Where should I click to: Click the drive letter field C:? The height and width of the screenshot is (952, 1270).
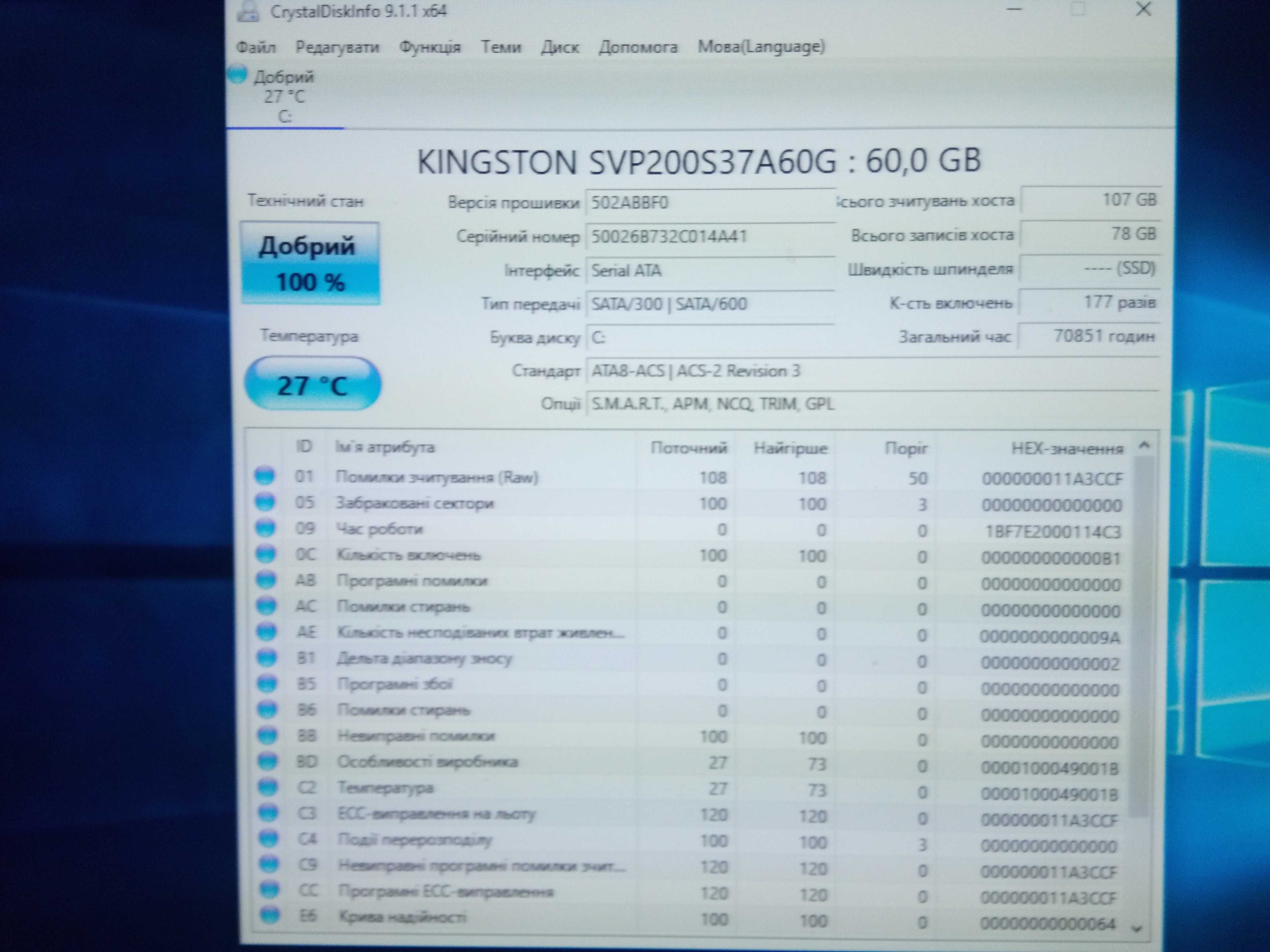click(x=709, y=337)
